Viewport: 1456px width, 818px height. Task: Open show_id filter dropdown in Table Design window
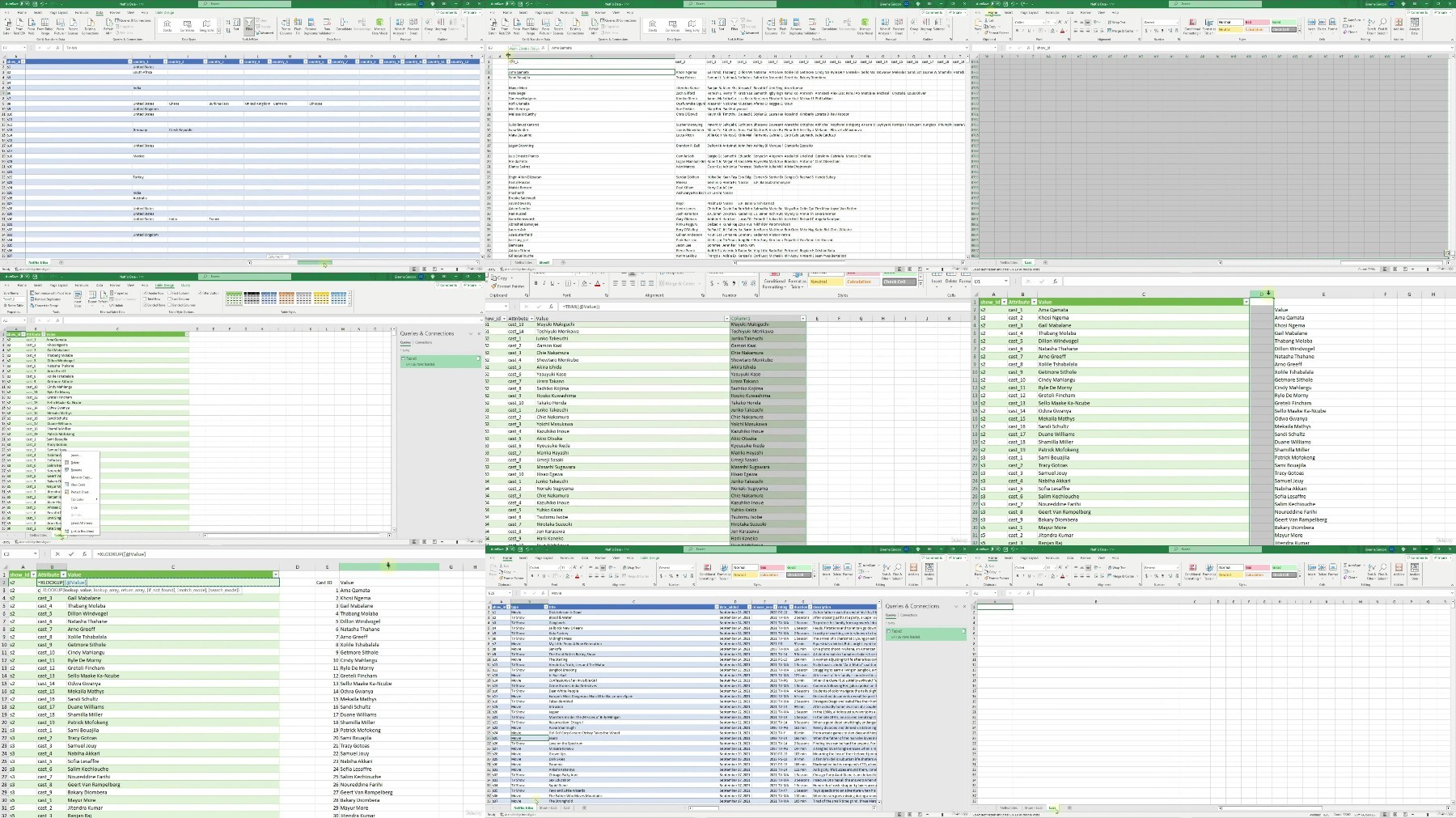pyautogui.click(x=23, y=334)
